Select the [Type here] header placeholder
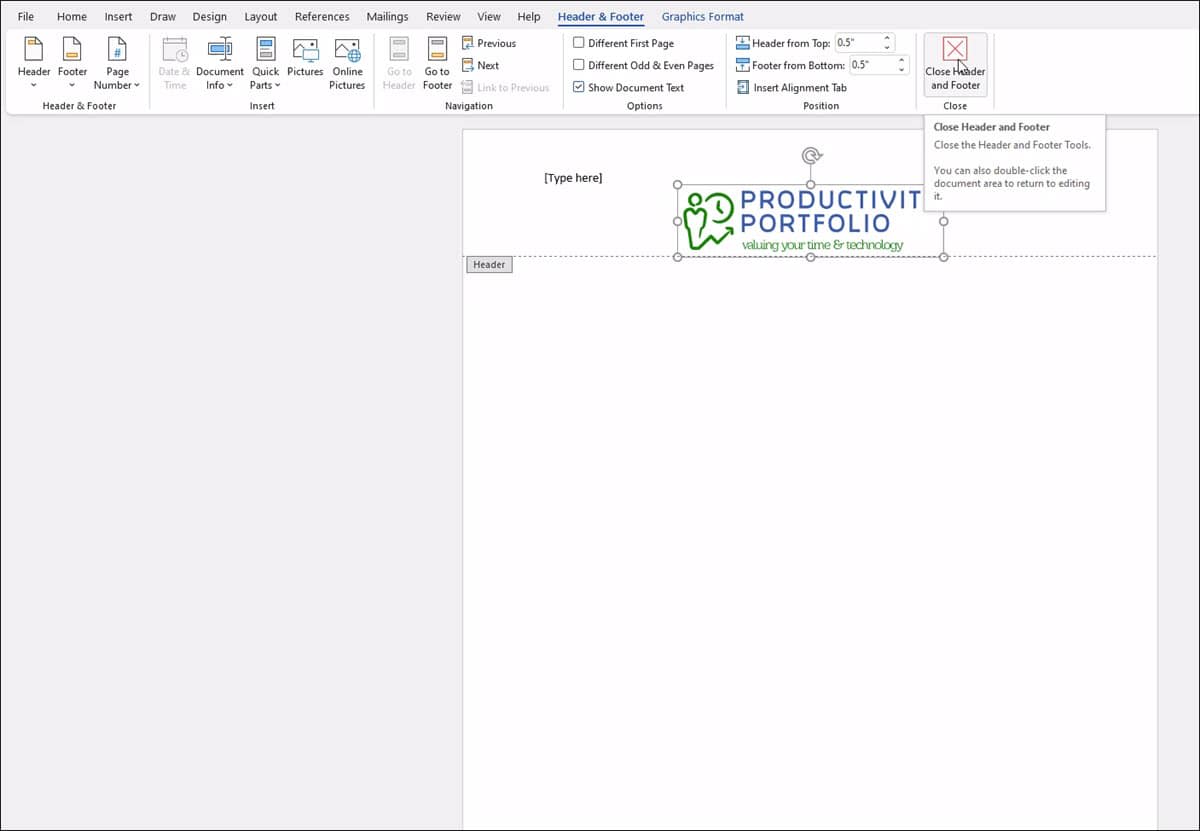The width and height of the screenshot is (1200, 831). click(573, 177)
